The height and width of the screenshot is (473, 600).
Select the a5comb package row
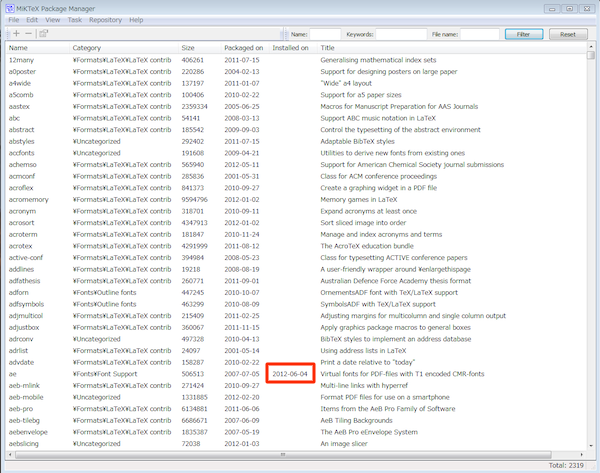296,95
